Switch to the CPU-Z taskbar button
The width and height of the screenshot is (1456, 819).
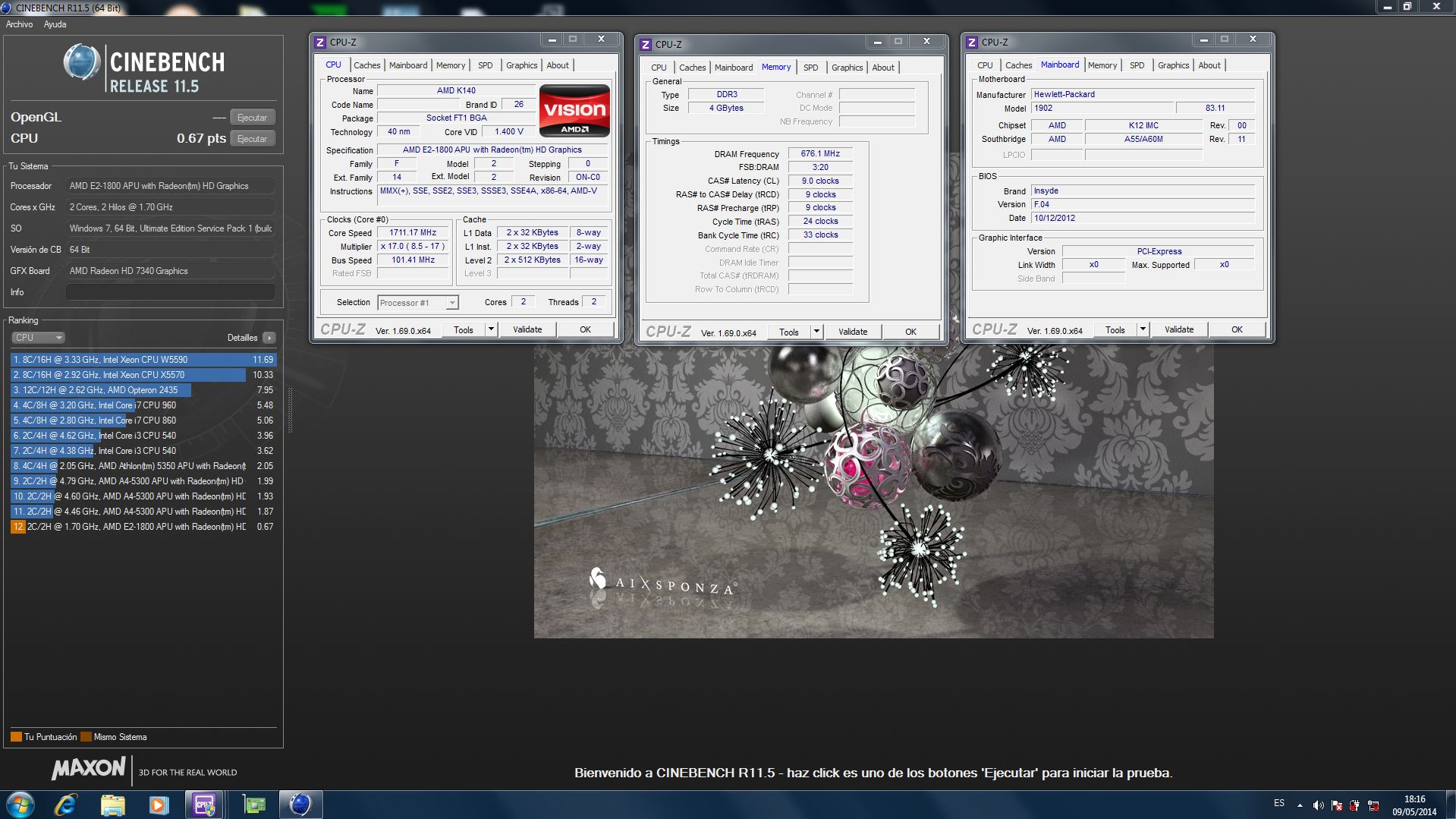205,805
